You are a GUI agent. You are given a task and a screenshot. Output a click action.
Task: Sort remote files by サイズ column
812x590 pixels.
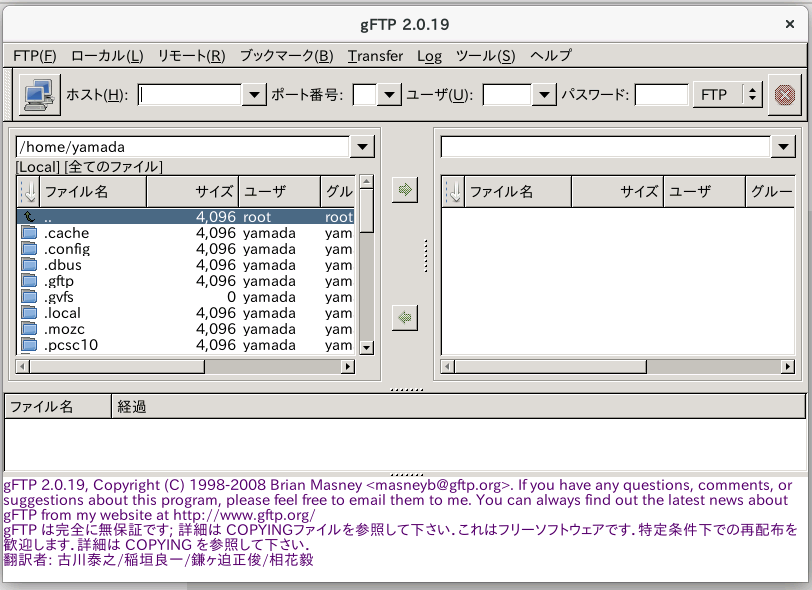pos(617,192)
